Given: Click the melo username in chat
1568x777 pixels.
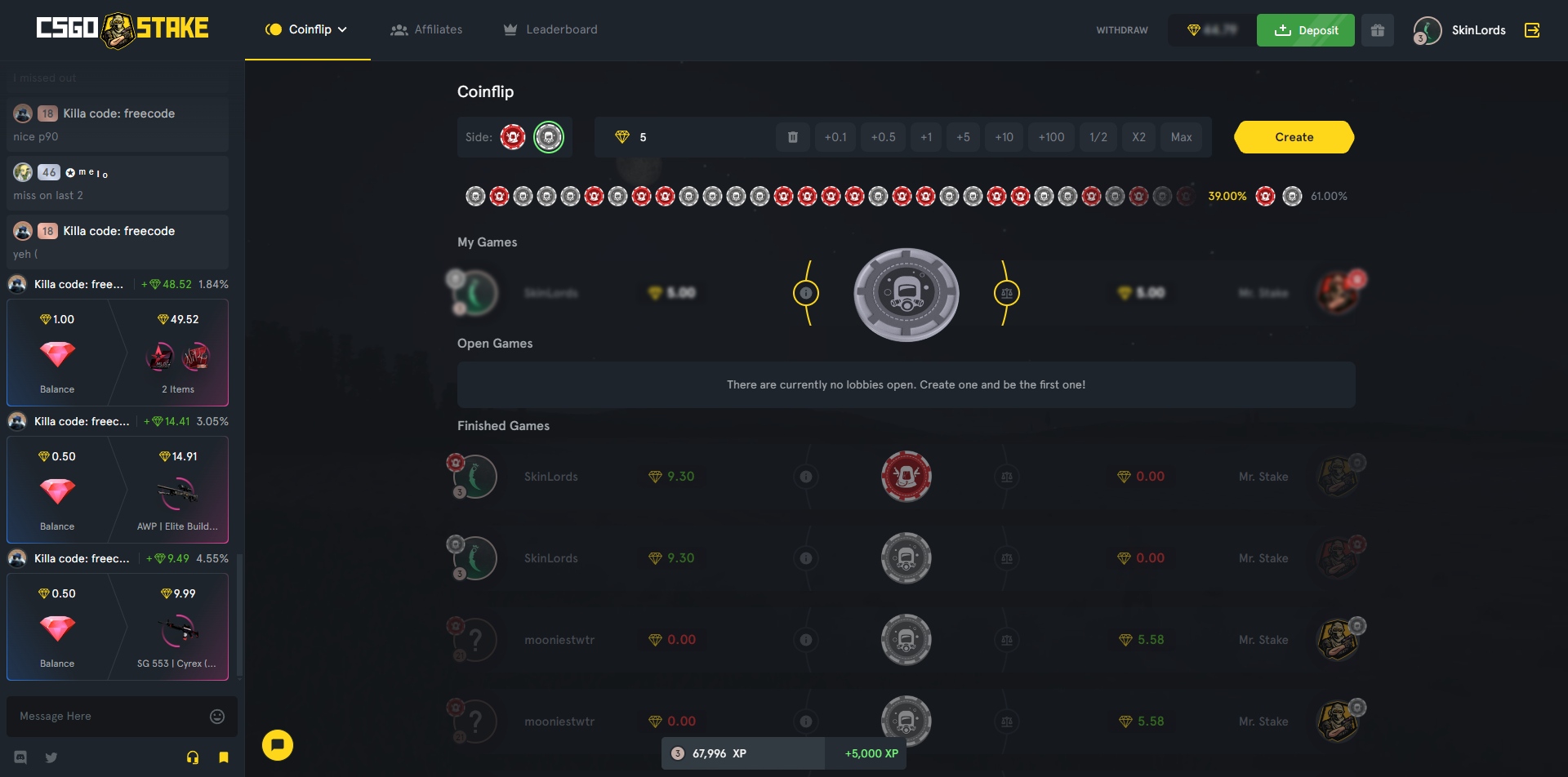Looking at the screenshot, I should tap(87, 173).
